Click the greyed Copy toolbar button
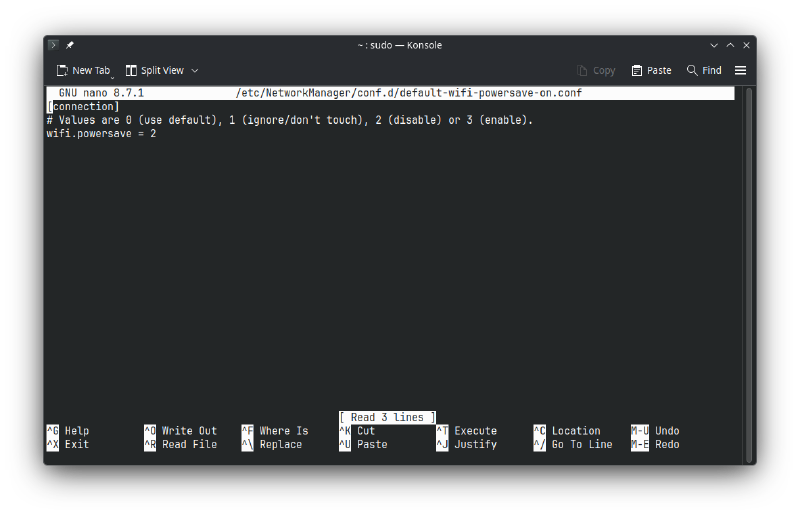Screen dimensions: 800x517 pyautogui.click(x=595, y=70)
